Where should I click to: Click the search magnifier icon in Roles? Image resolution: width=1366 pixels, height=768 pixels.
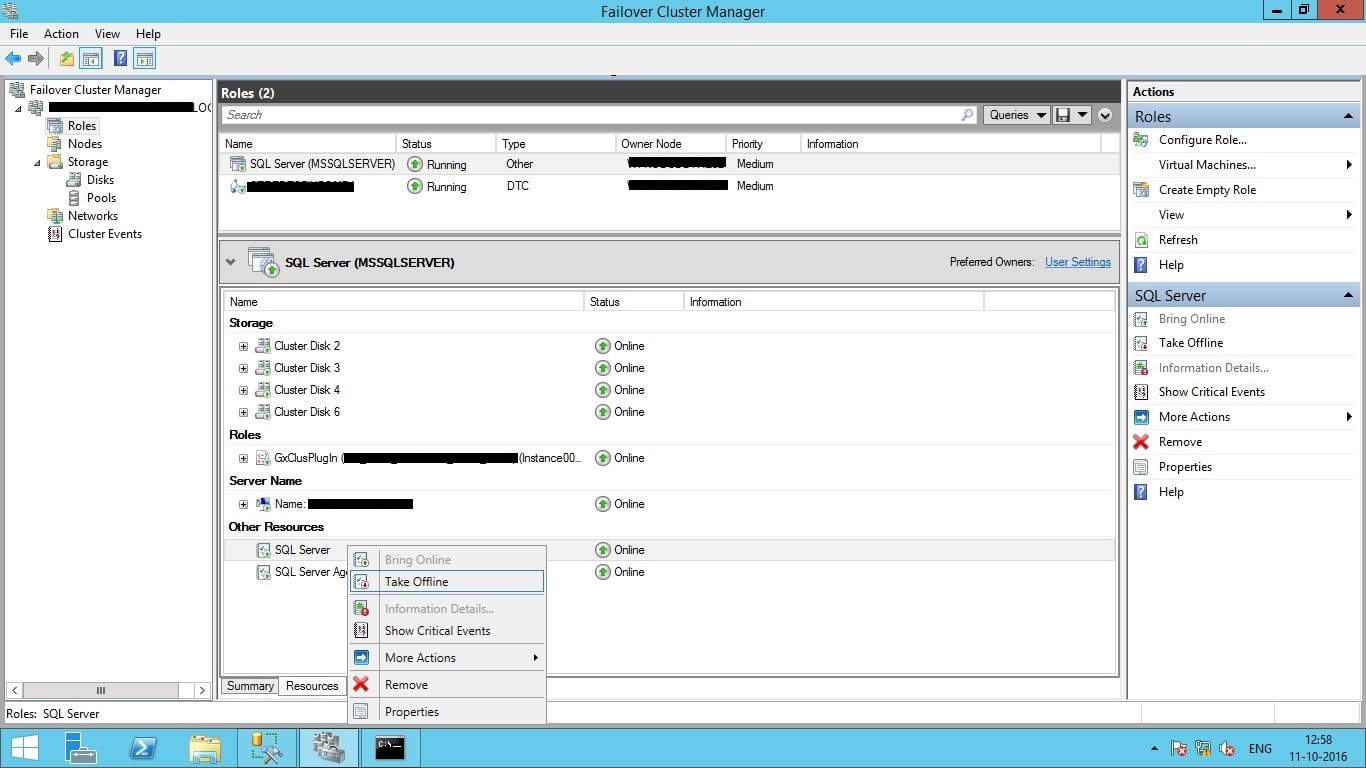point(967,115)
